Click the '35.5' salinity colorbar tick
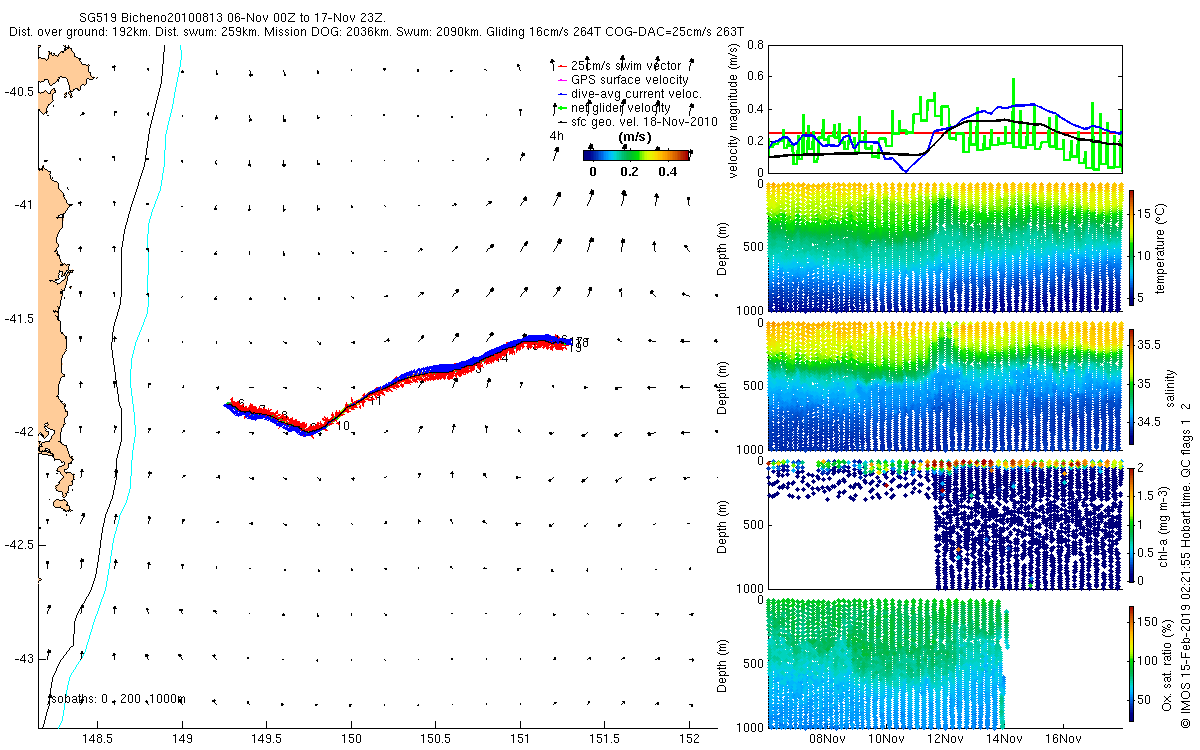This screenshot has height=750, width=1200. click(x=1148, y=344)
